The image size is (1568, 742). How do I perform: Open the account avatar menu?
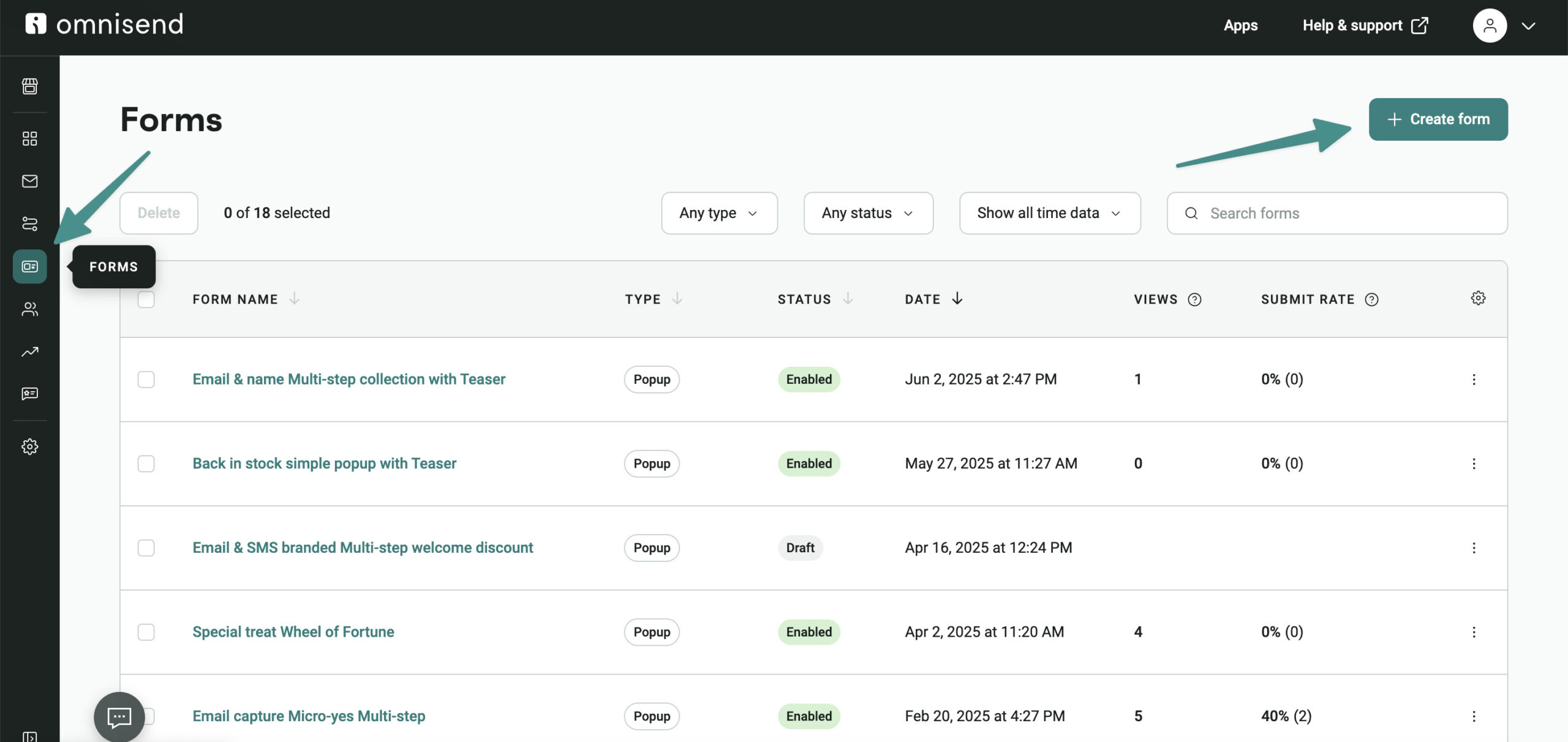pyautogui.click(x=1490, y=25)
